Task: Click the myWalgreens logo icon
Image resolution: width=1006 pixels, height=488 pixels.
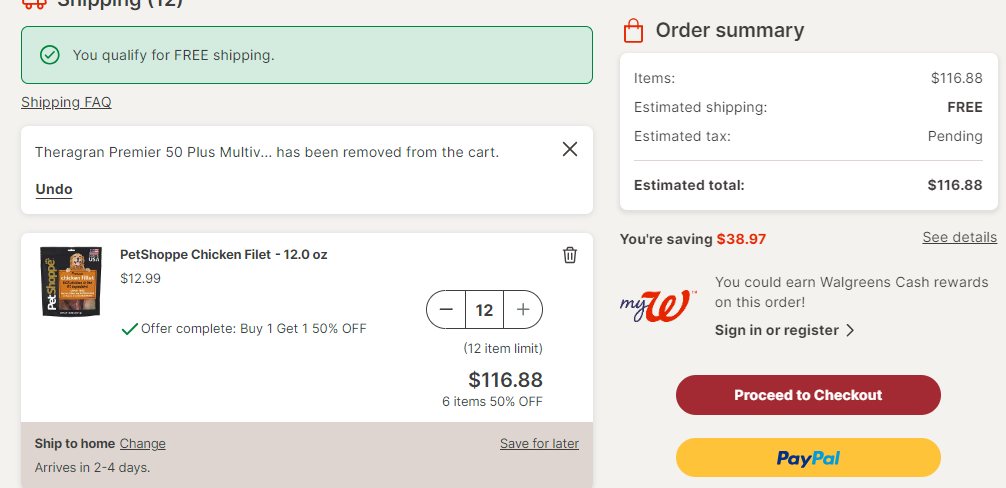Action: click(x=658, y=305)
